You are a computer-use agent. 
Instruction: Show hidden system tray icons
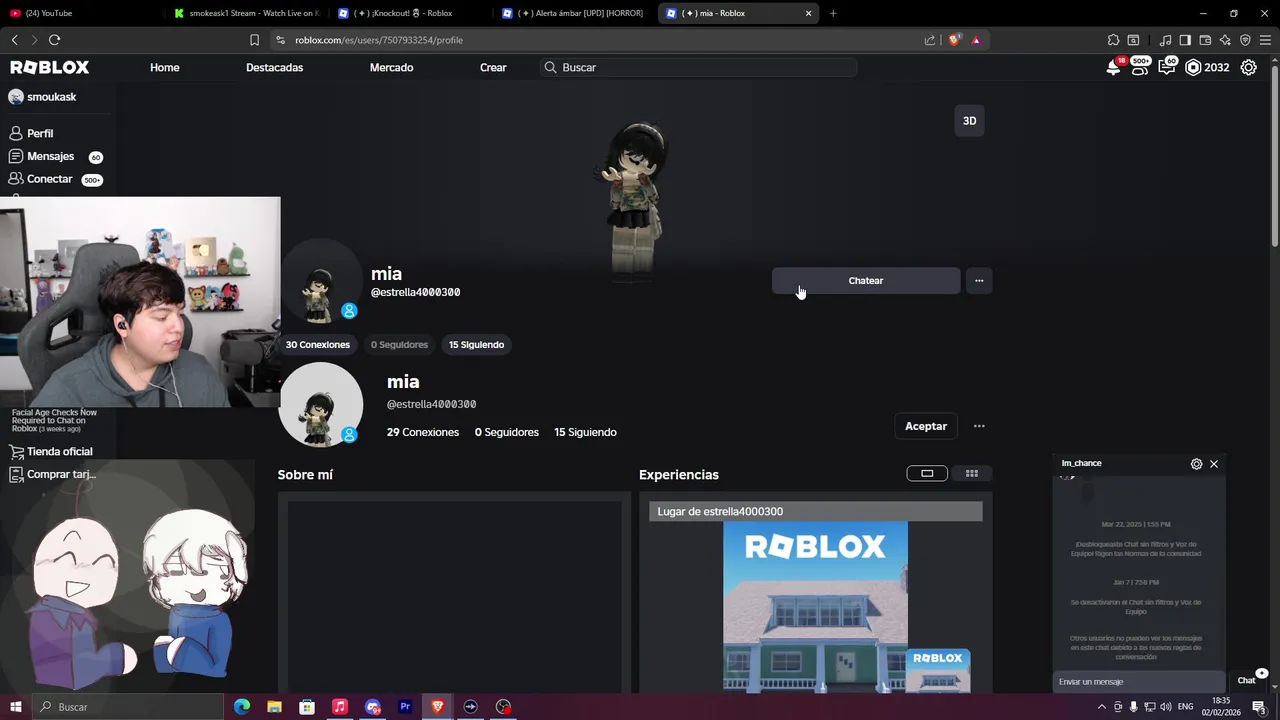[x=1102, y=707]
